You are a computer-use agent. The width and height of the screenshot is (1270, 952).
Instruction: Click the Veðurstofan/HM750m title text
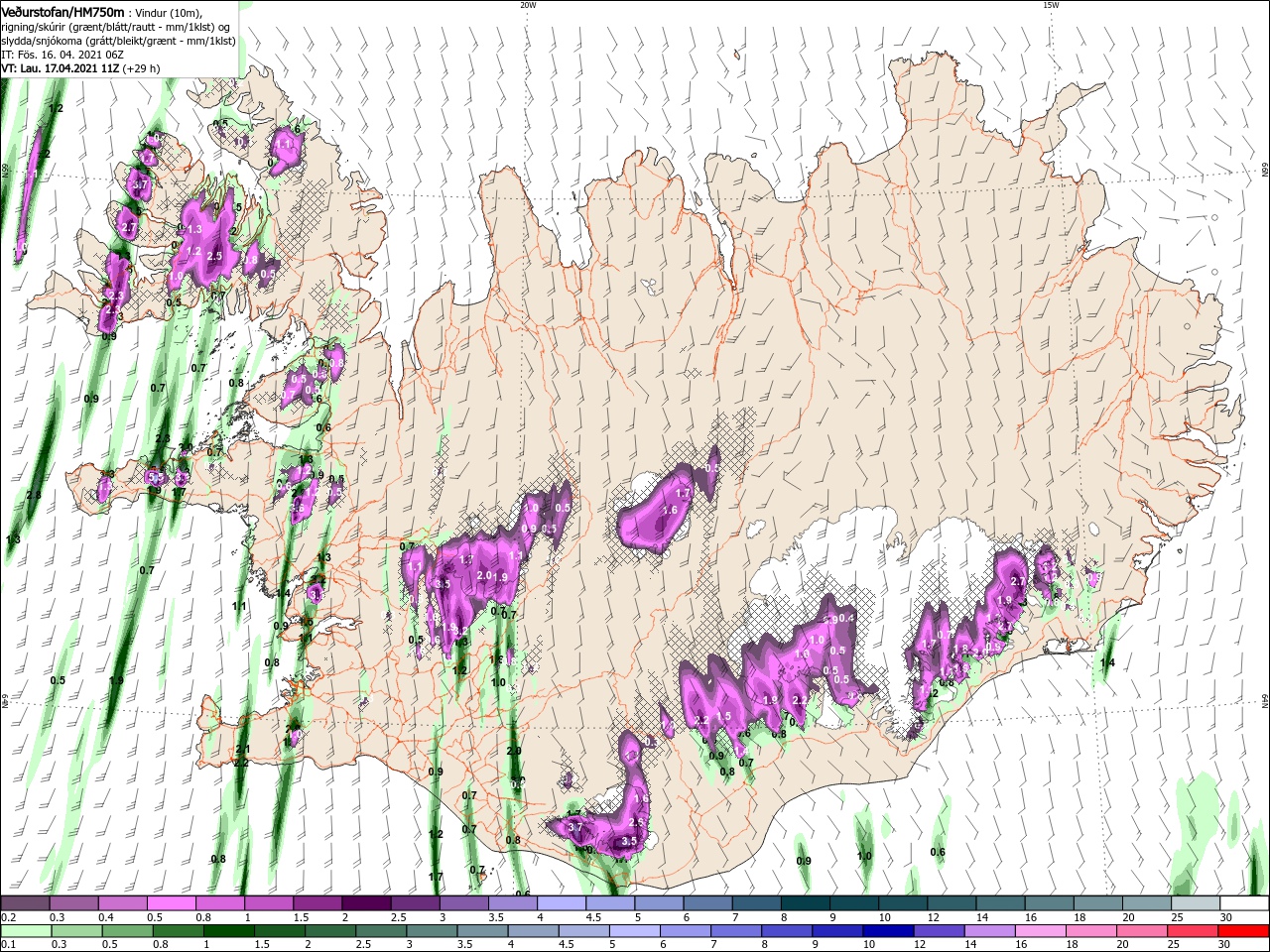[x=63, y=12]
